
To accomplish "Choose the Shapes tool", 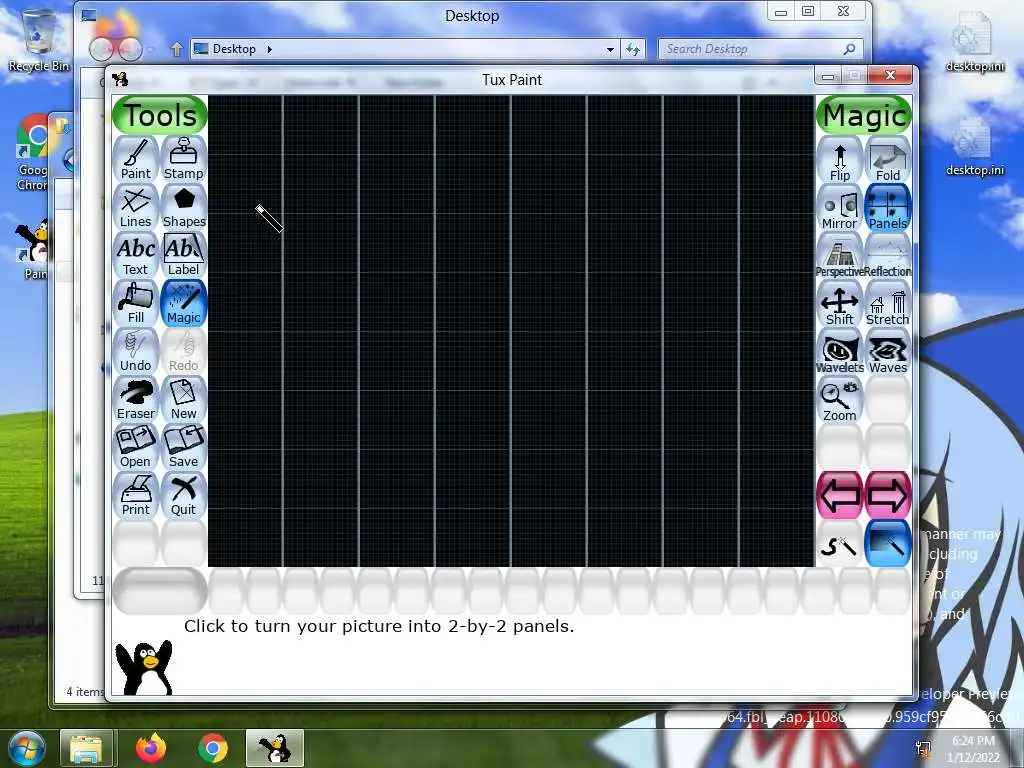I will pos(184,208).
